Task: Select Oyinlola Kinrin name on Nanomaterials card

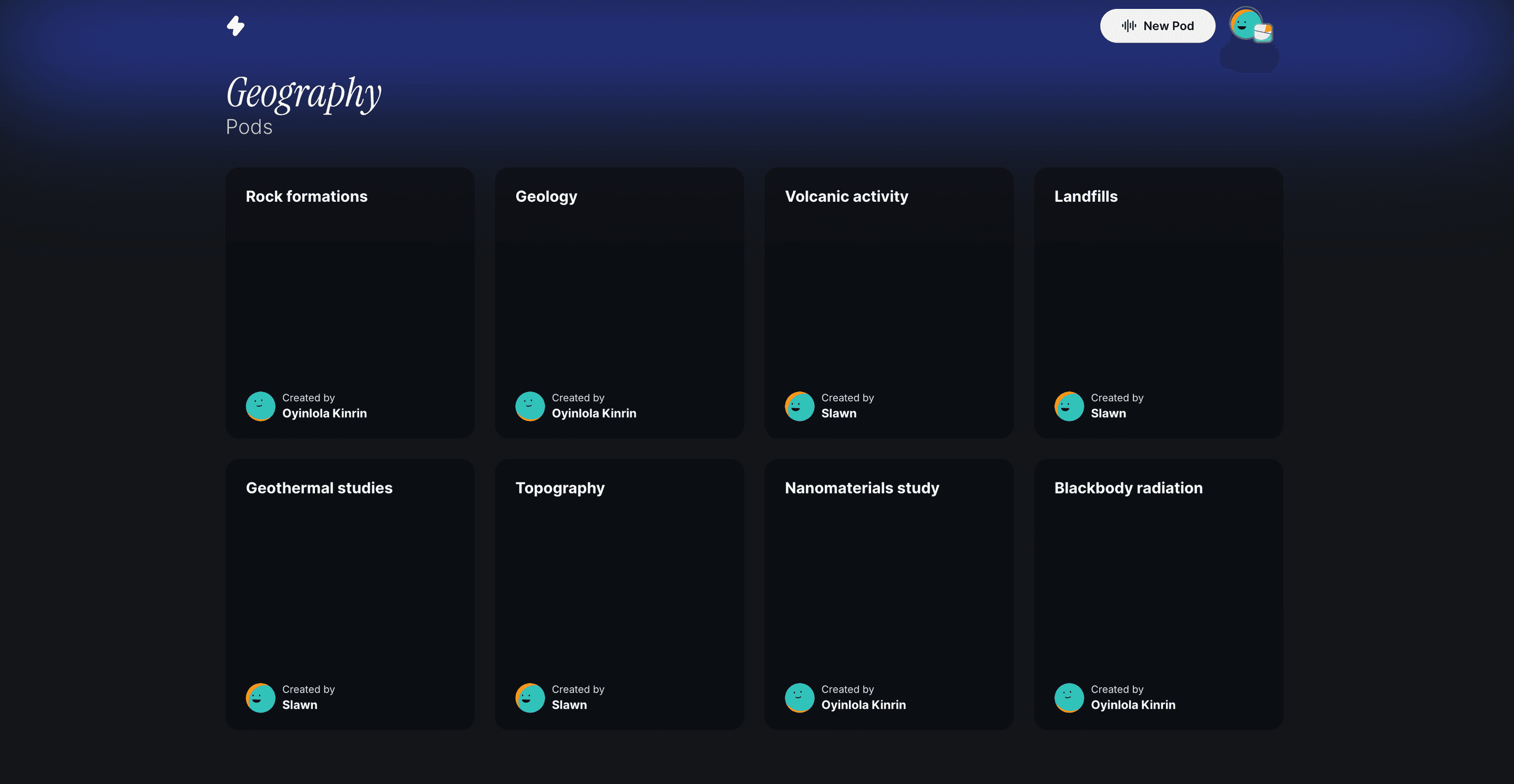Action: [x=863, y=705]
